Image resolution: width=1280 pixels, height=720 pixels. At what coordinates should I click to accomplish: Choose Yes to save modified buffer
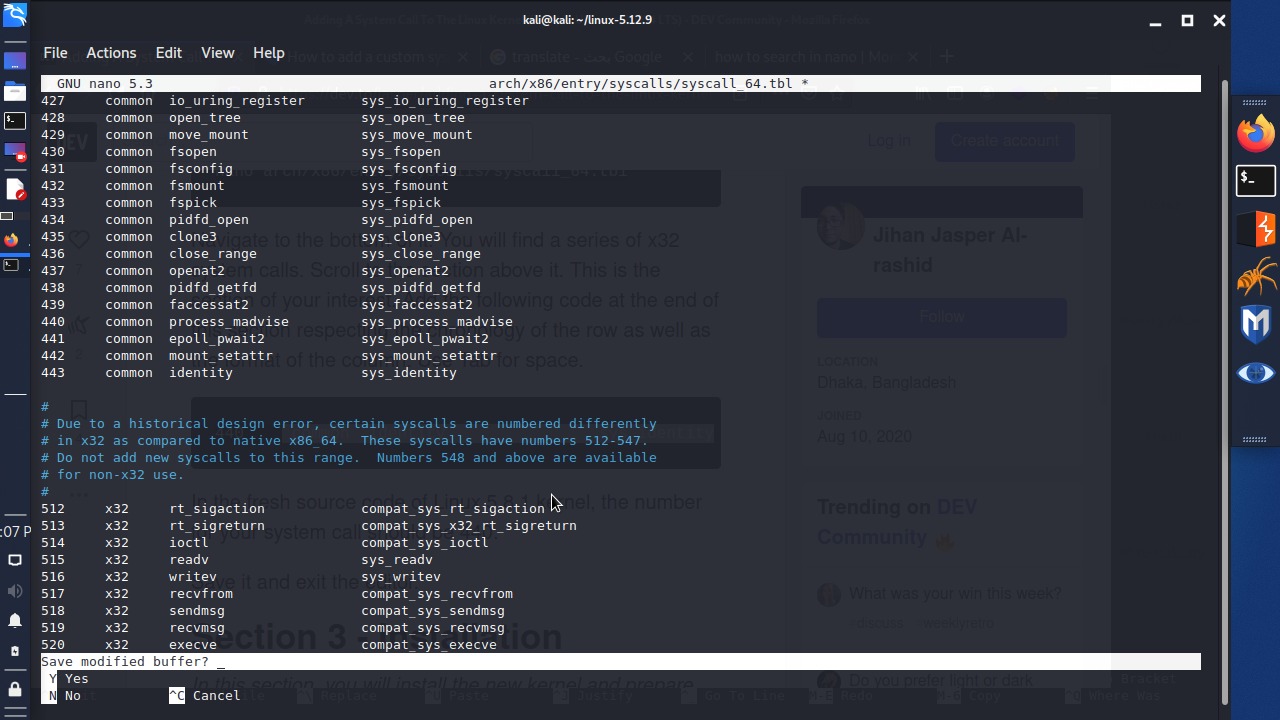point(67,679)
